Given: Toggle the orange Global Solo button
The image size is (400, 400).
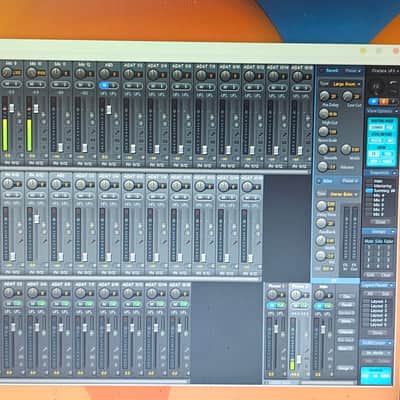Looking at the screenshot, I should tap(384, 101).
